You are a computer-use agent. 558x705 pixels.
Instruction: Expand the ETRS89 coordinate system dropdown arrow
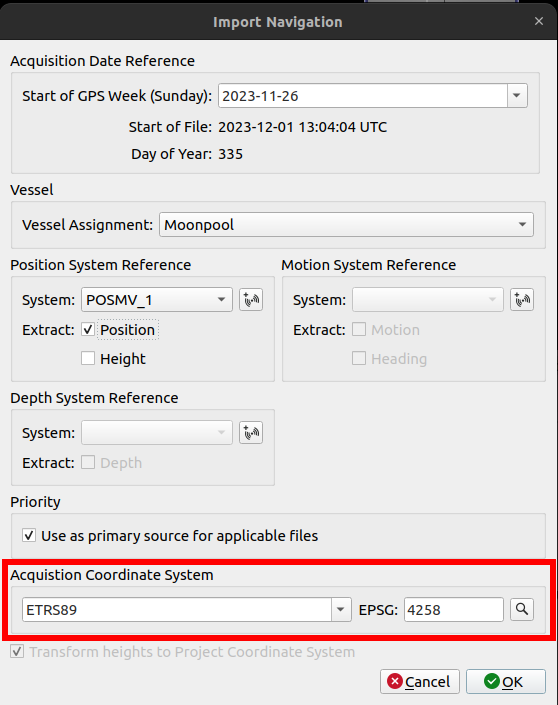[341, 610]
